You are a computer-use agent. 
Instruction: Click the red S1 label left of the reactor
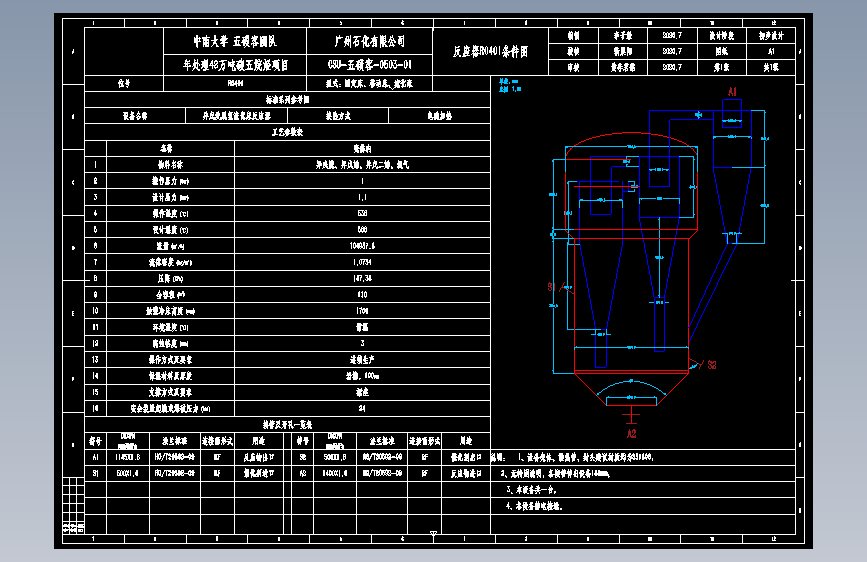pos(551,287)
